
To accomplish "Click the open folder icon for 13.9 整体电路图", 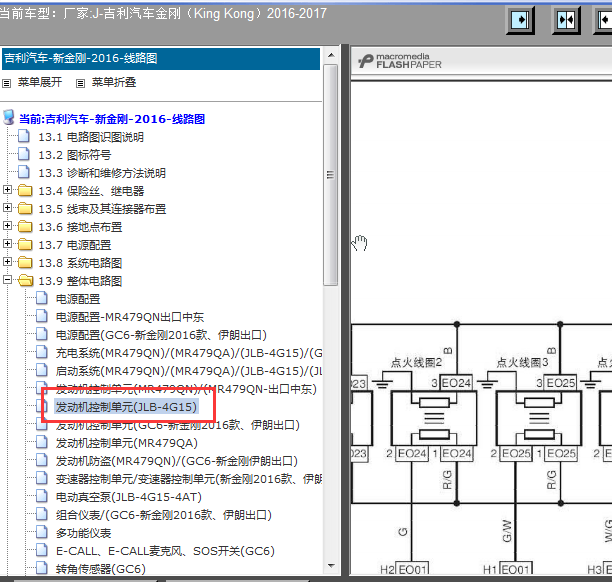I will coord(26,280).
